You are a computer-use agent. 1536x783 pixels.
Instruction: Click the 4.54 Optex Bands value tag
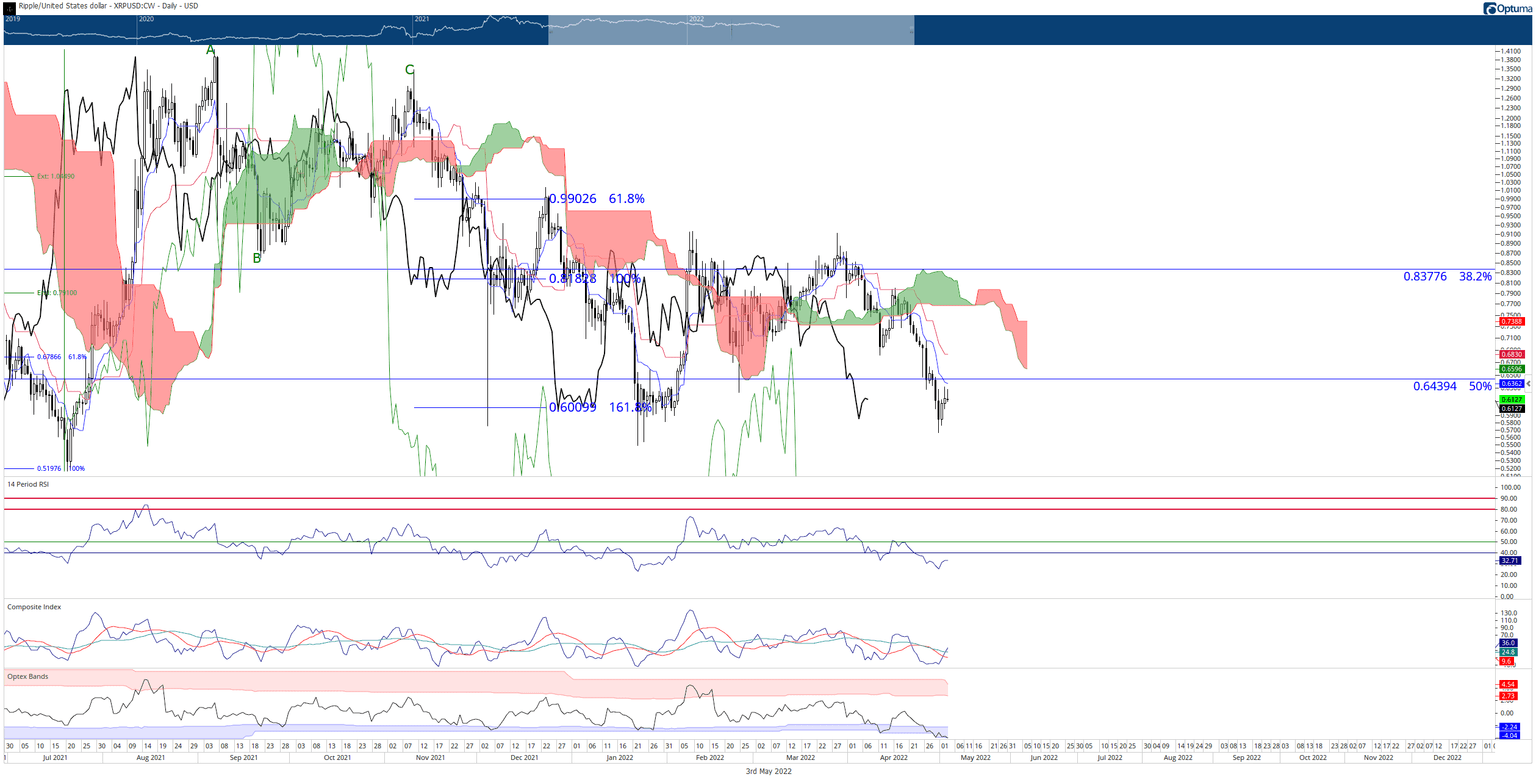pos(1509,685)
